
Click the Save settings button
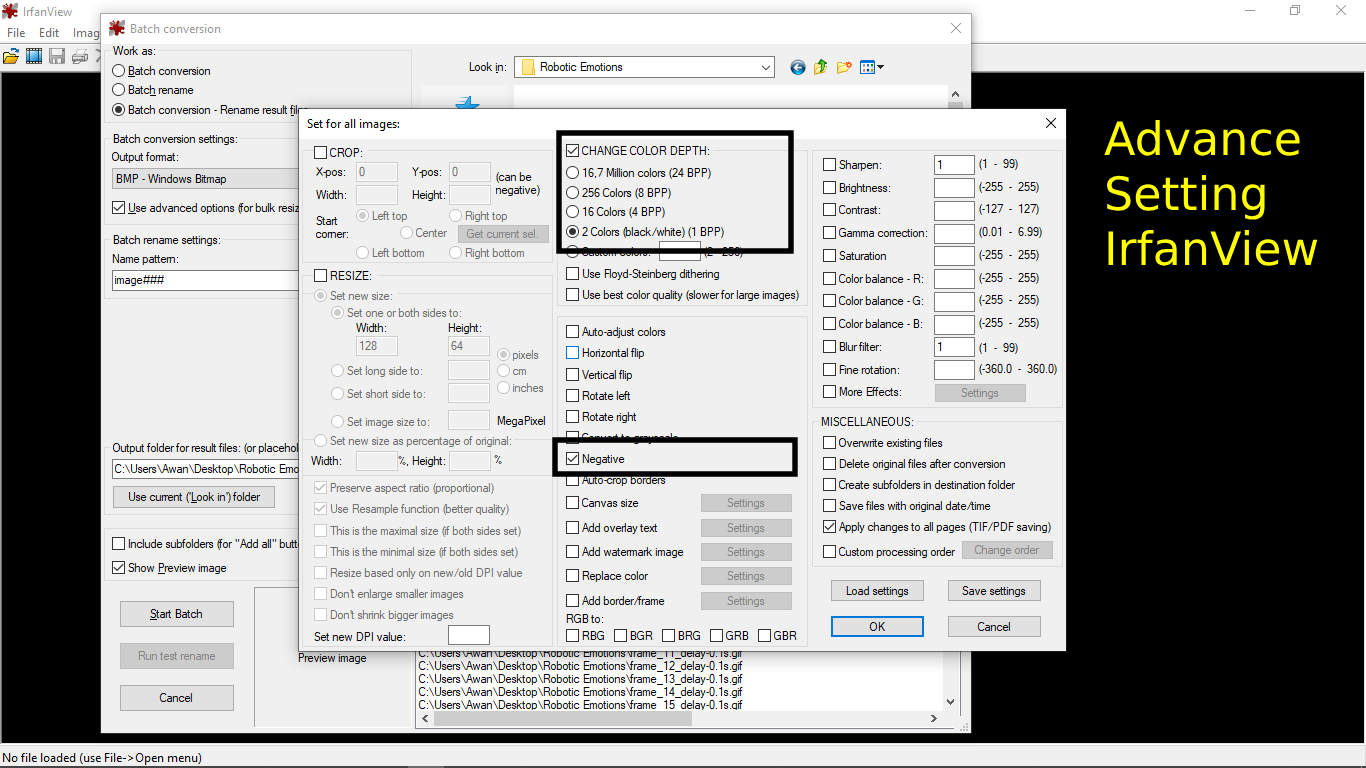(x=994, y=591)
